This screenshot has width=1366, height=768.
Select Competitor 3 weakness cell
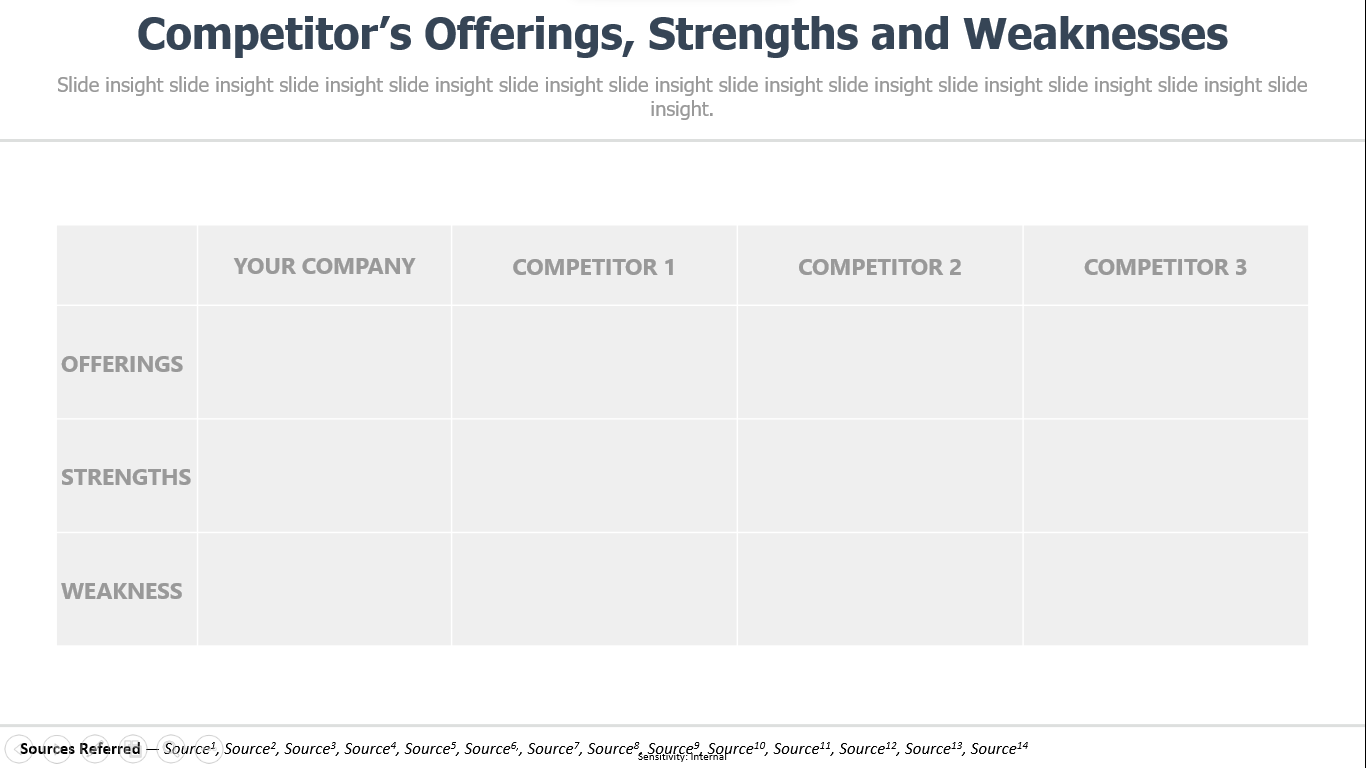(x=1165, y=589)
